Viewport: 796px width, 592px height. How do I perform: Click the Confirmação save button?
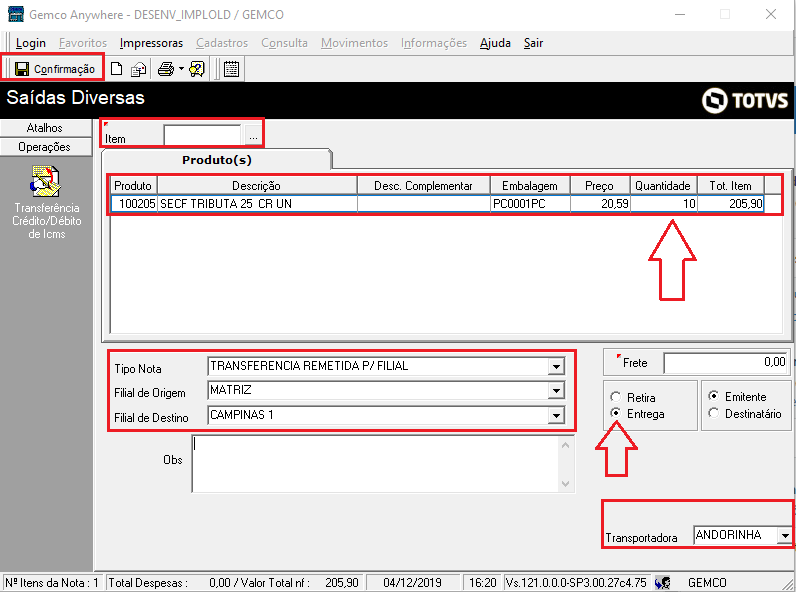click(54, 69)
